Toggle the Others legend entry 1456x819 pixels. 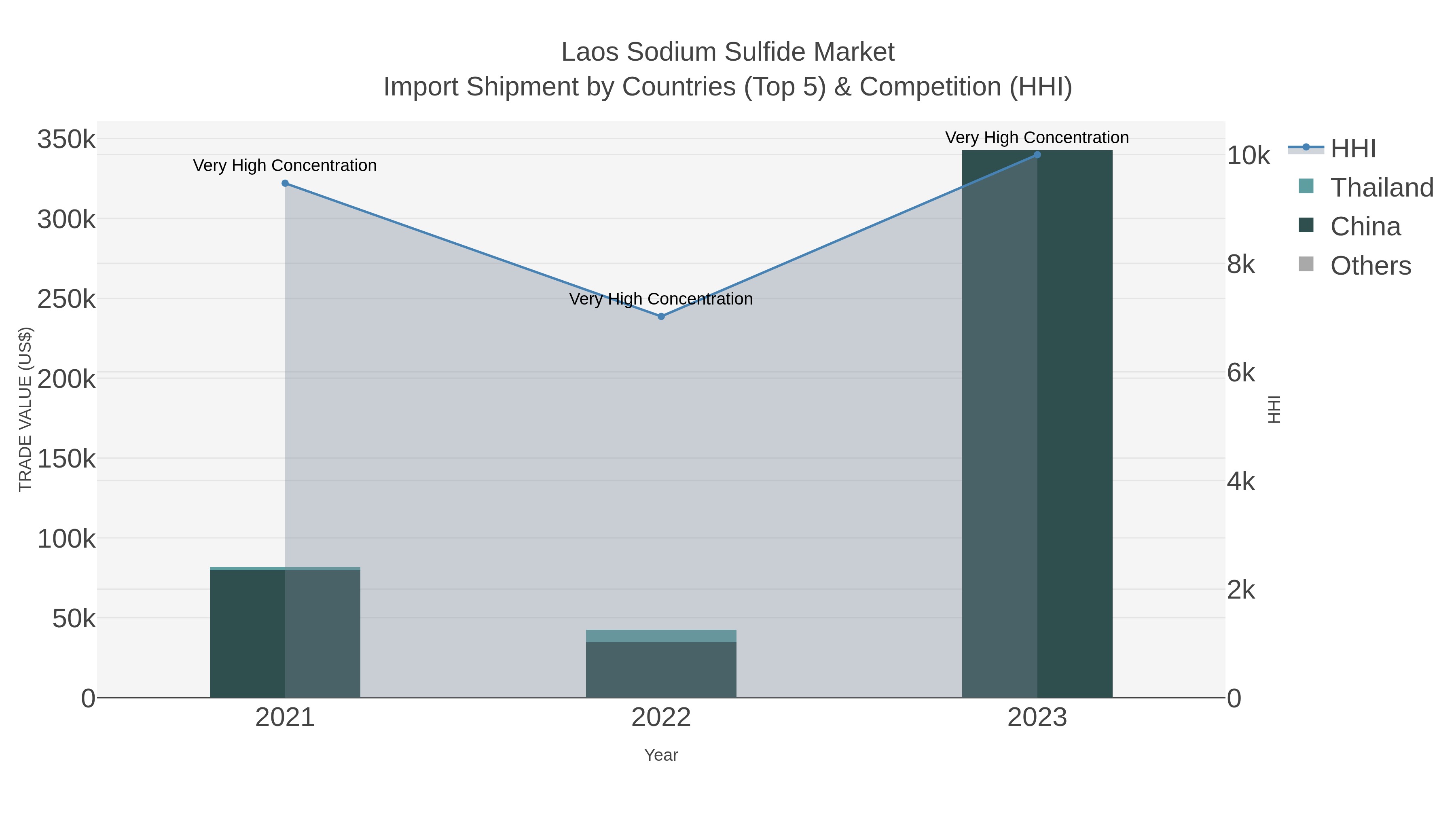[x=1355, y=265]
